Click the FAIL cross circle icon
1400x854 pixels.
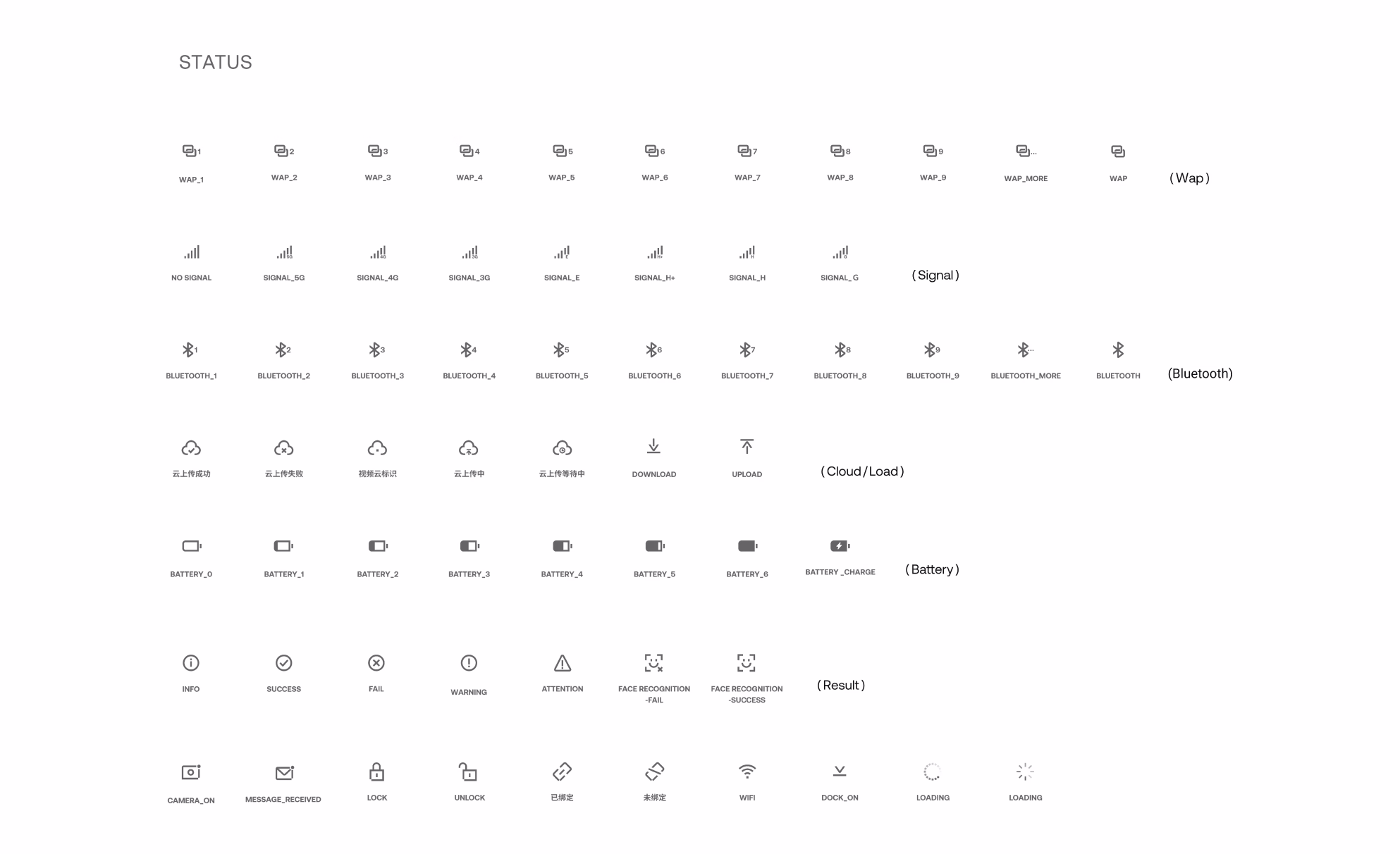click(376, 663)
